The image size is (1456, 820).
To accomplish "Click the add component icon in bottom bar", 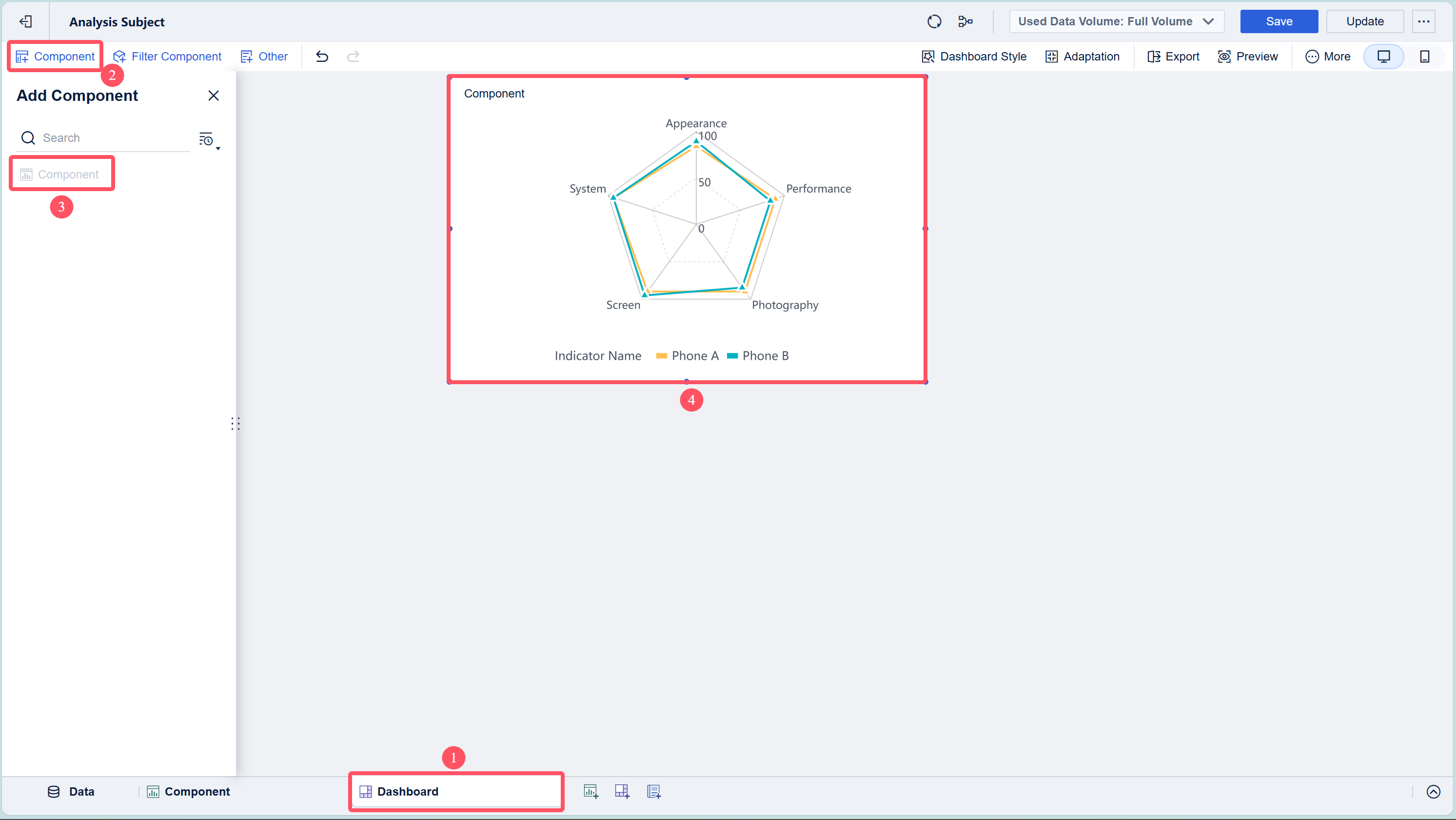I will click(x=590, y=791).
